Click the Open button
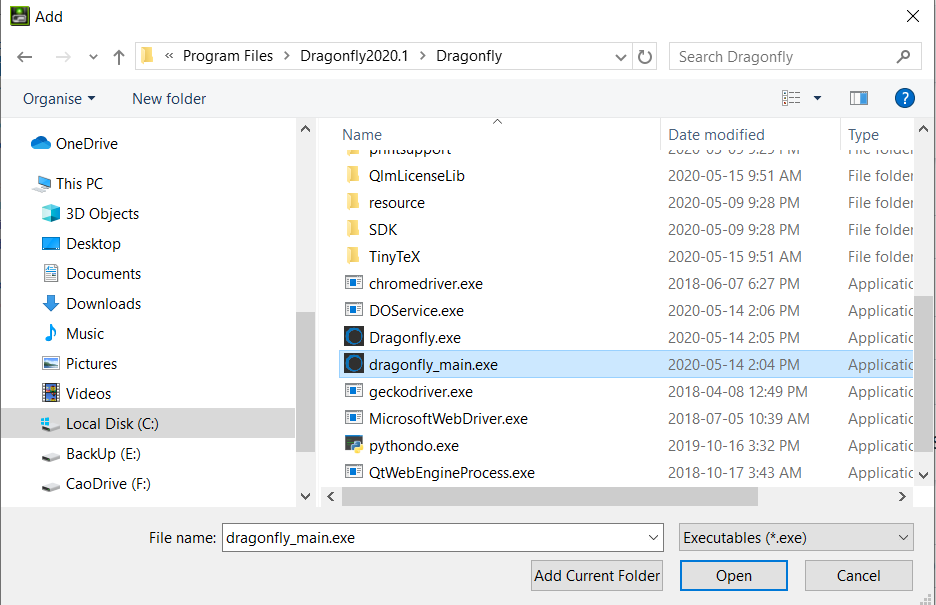The height and width of the screenshot is (605, 936). (734, 575)
